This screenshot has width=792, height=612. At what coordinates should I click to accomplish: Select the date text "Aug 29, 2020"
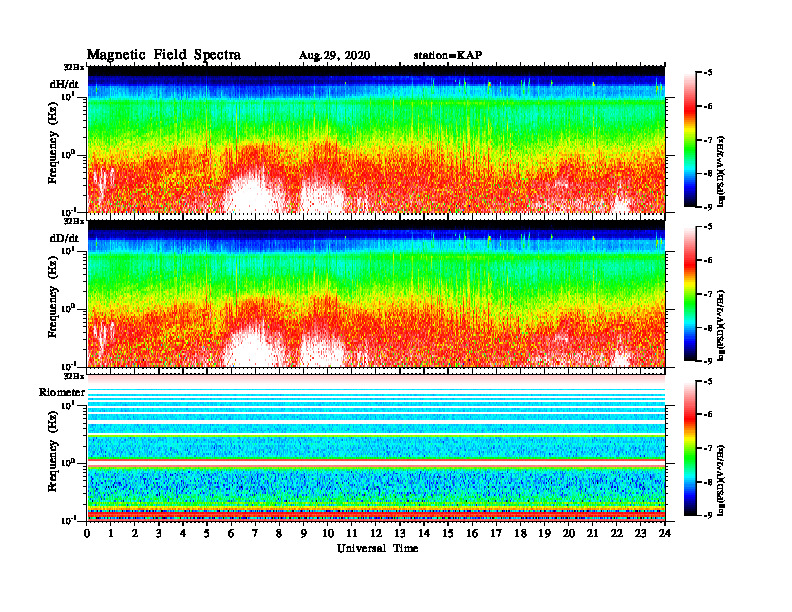pyautogui.click(x=334, y=56)
